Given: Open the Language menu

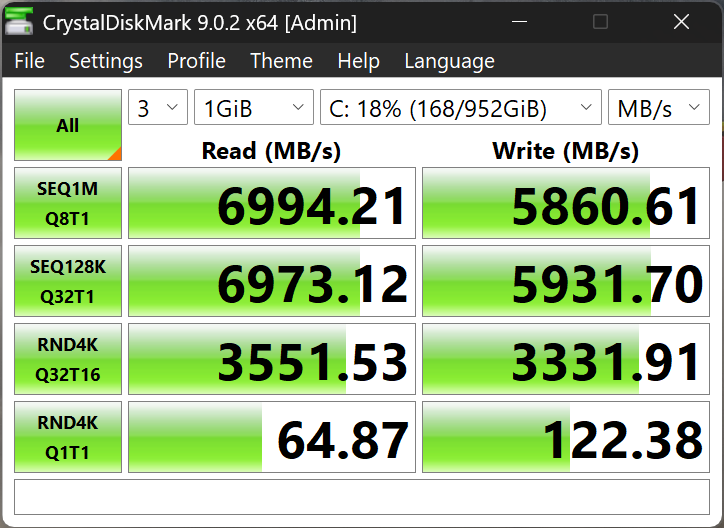Looking at the screenshot, I should pos(449,61).
